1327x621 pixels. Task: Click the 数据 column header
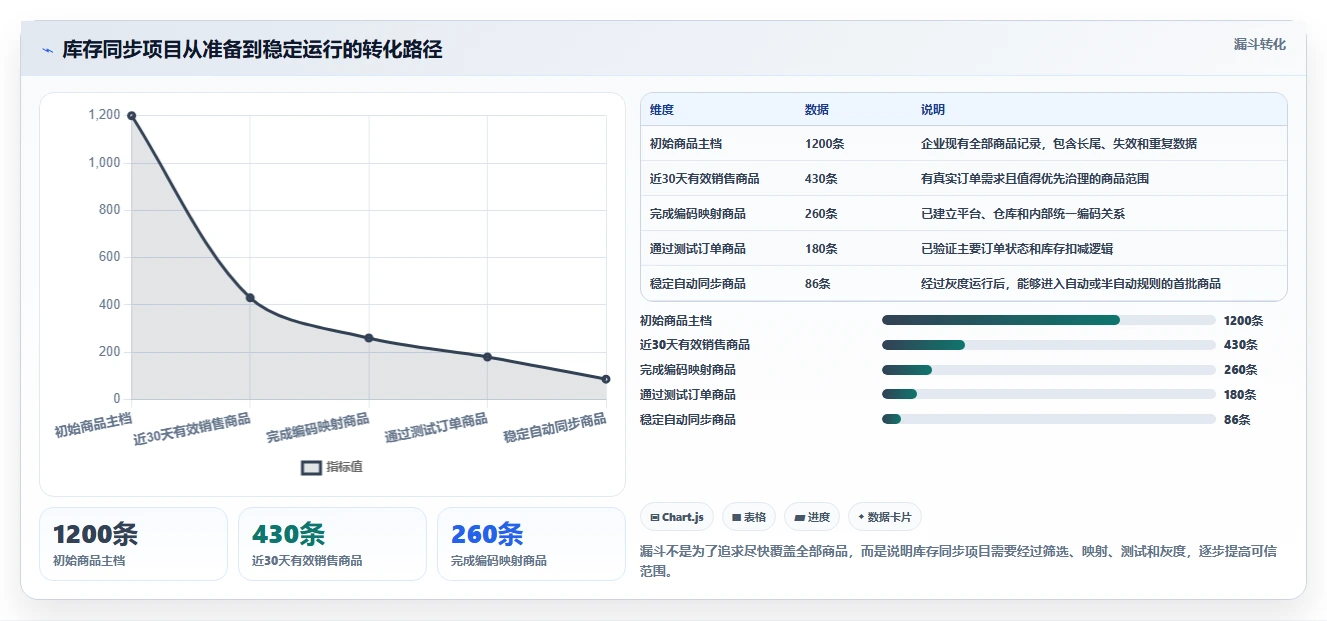[x=817, y=110]
